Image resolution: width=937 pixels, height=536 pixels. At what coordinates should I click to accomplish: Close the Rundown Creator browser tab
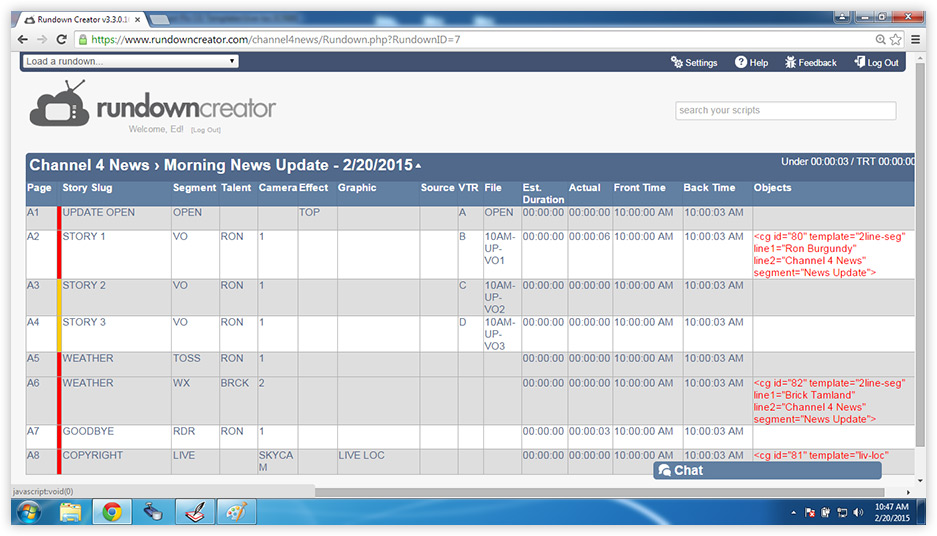[137, 20]
